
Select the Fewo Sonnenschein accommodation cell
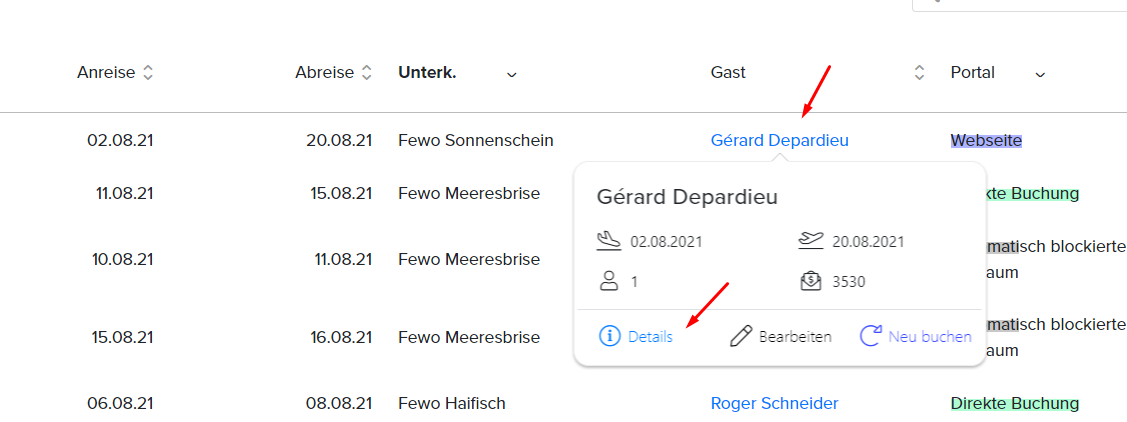click(x=476, y=140)
